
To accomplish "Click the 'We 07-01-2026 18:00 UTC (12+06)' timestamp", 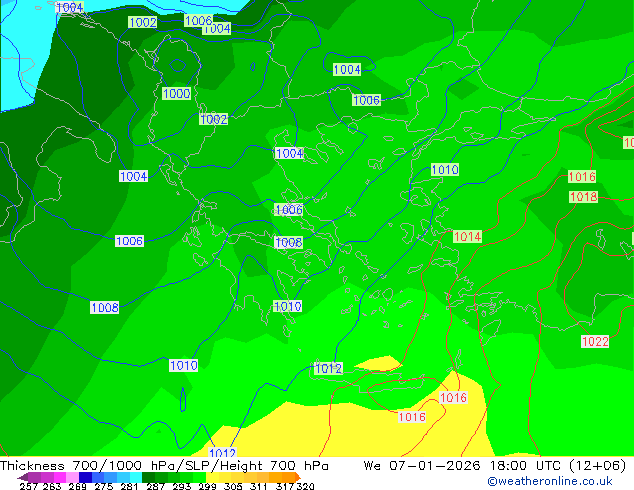I will coord(495,465).
